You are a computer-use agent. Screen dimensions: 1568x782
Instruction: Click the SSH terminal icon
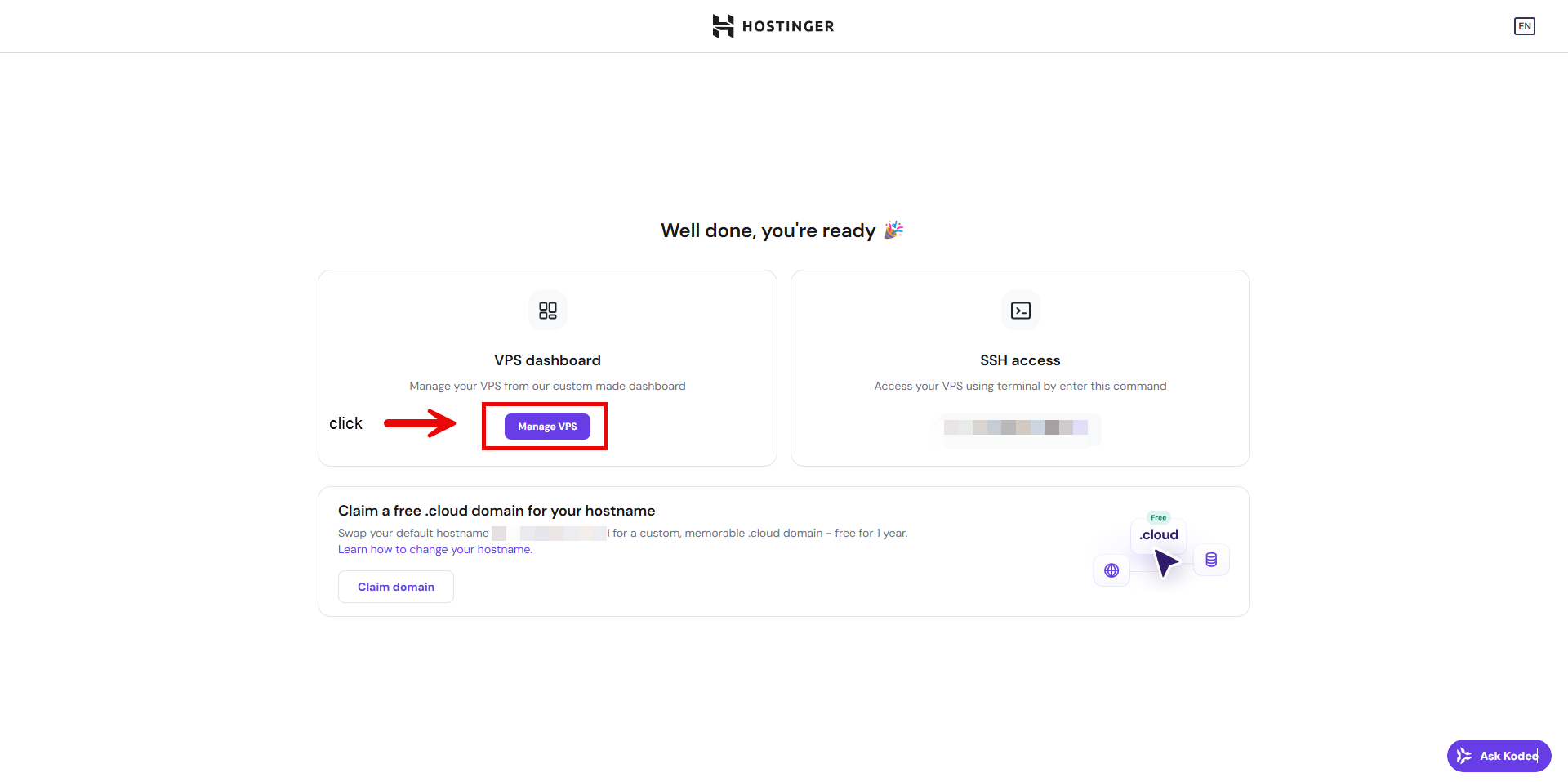coord(1021,311)
